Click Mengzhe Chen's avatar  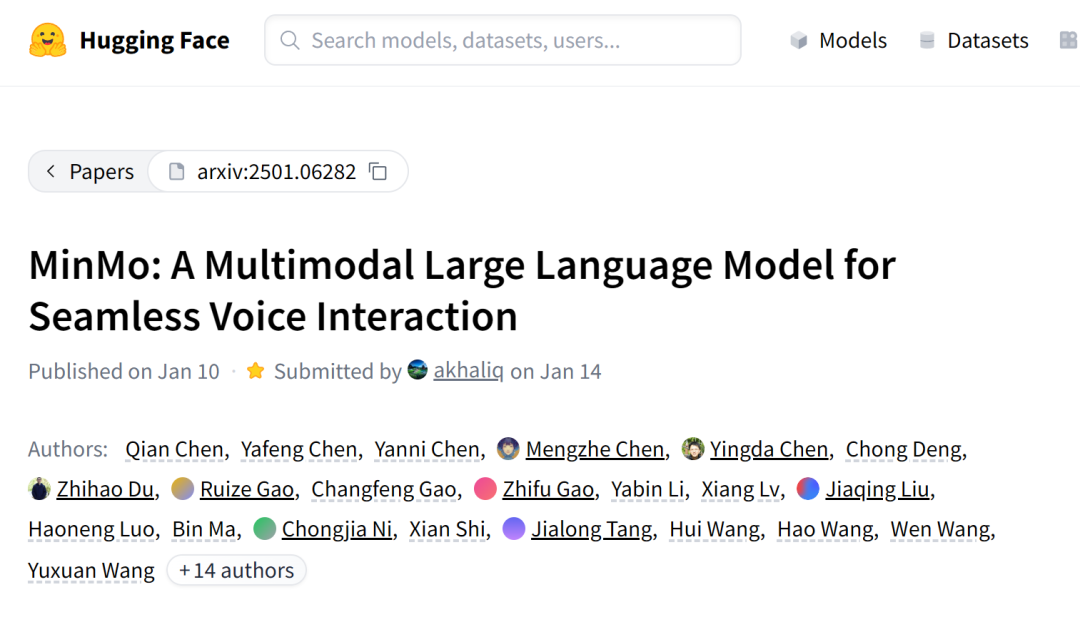coord(508,448)
